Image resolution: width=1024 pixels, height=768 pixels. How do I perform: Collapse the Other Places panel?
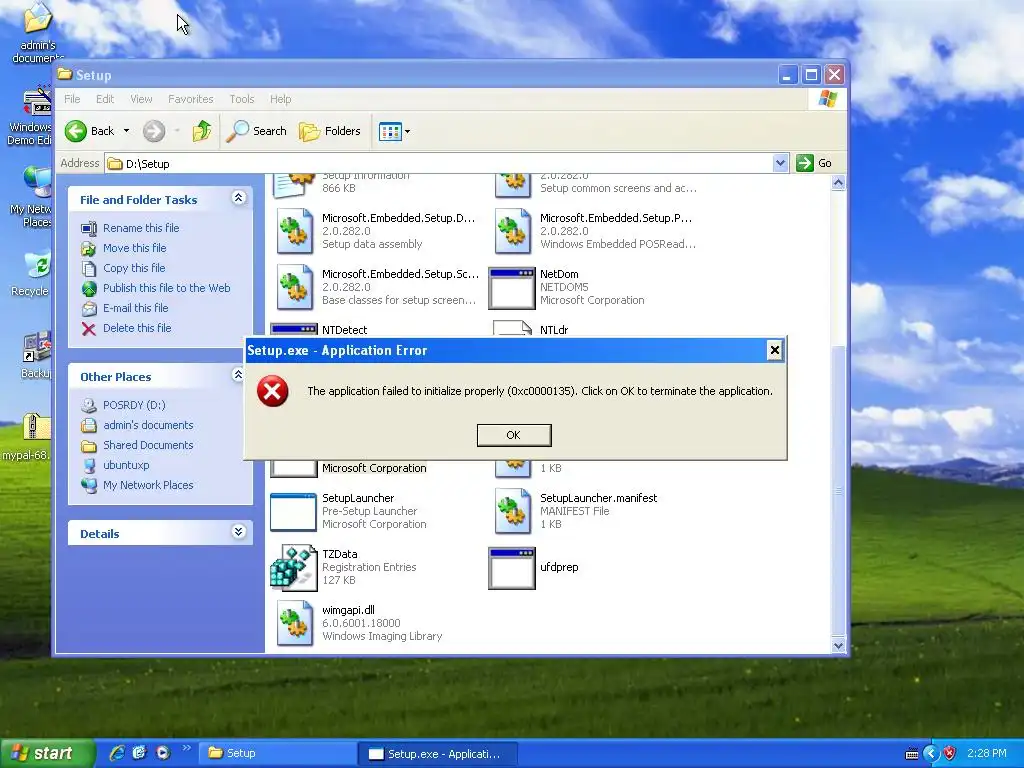pyautogui.click(x=238, y=375)
